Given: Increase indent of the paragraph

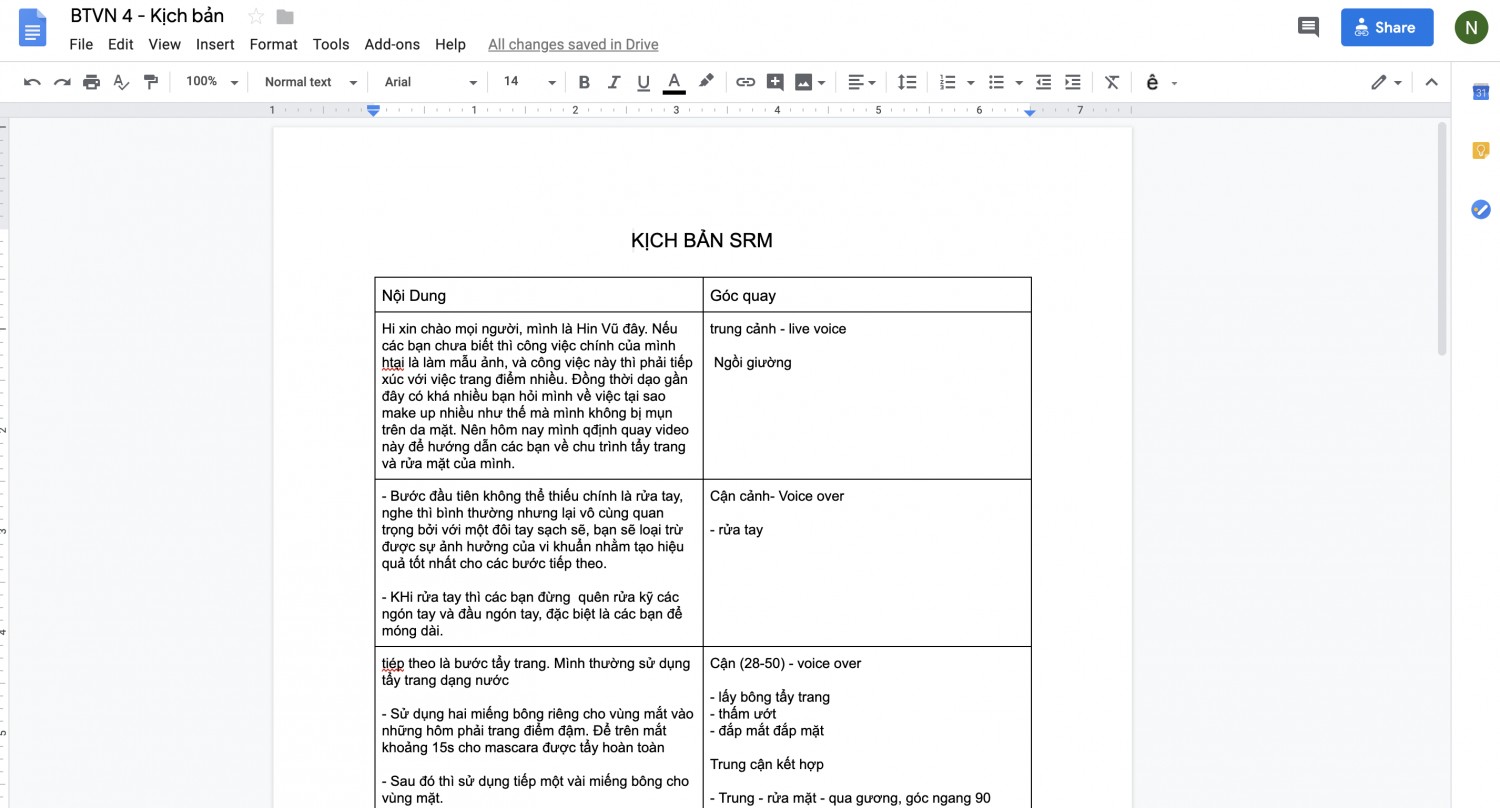Looking at the screenshot, I should [1073, 82].
